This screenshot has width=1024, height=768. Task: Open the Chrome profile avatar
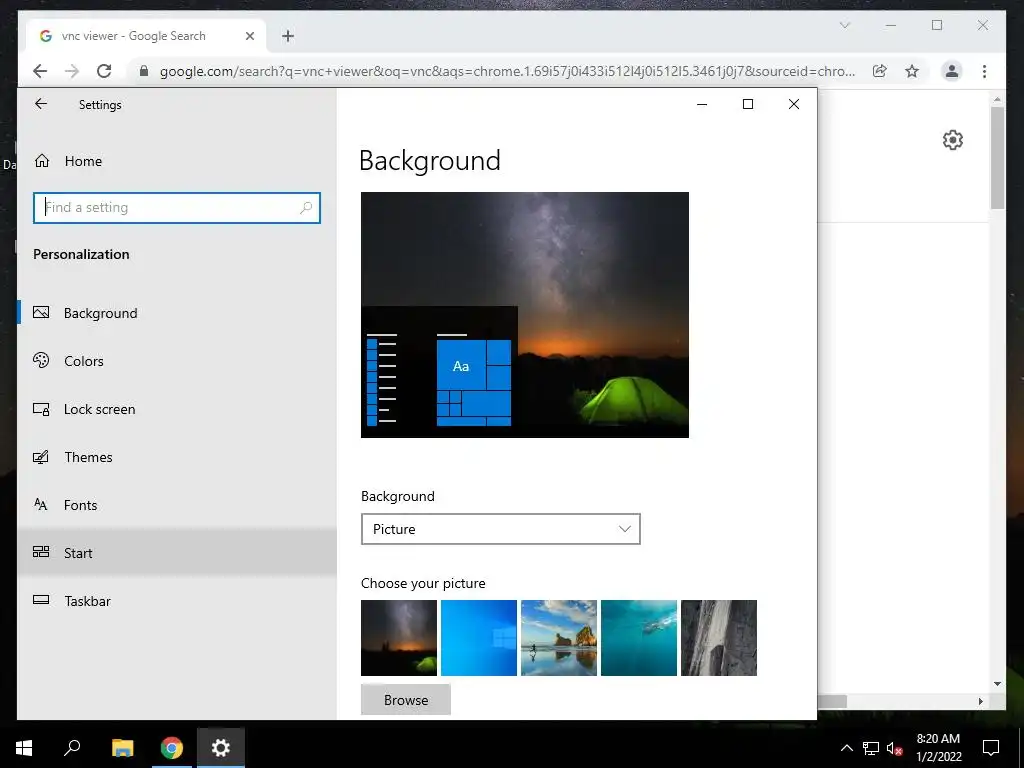click(952, 71)
